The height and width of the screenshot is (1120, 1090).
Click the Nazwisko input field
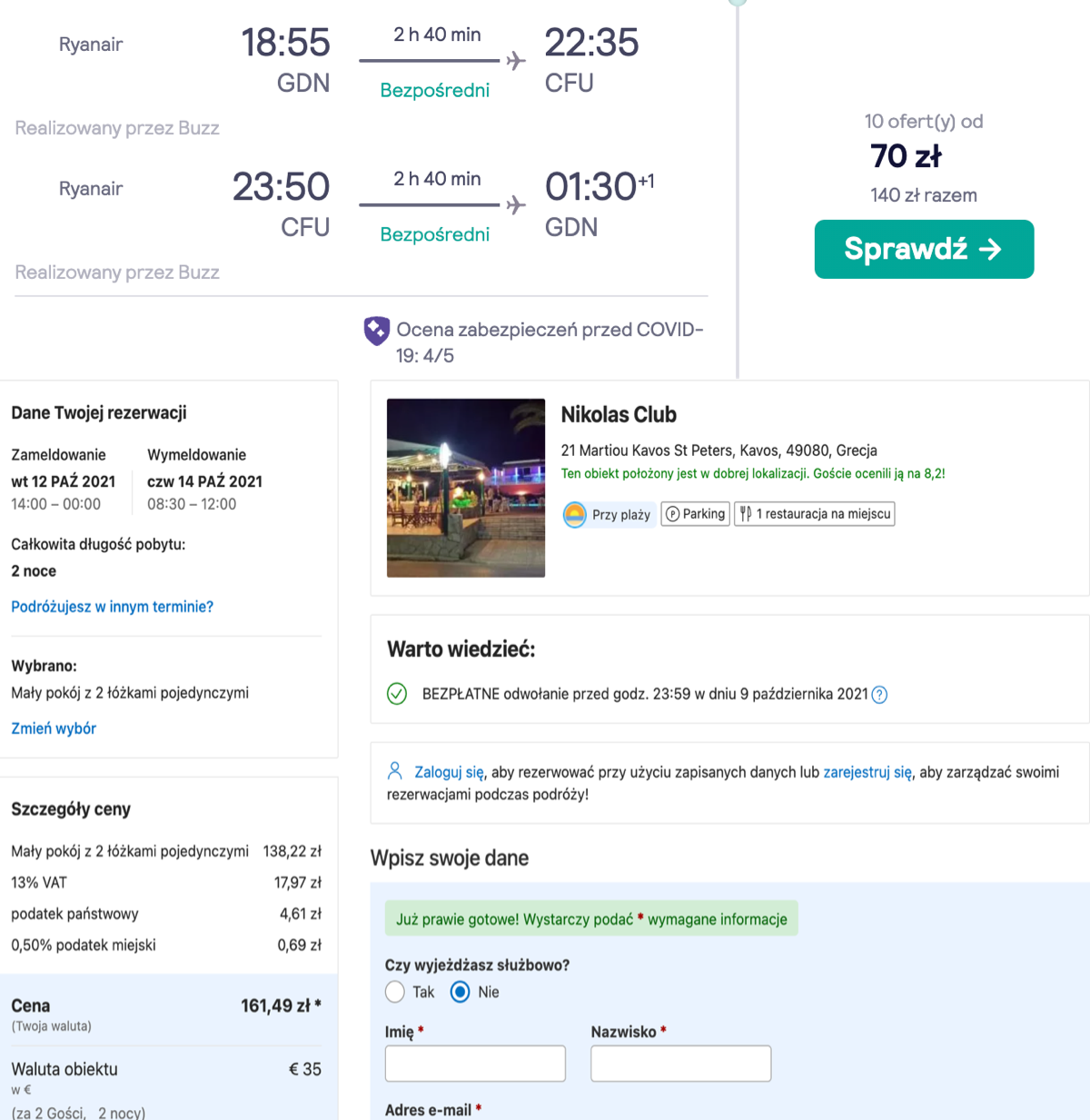click(681, 1064)
